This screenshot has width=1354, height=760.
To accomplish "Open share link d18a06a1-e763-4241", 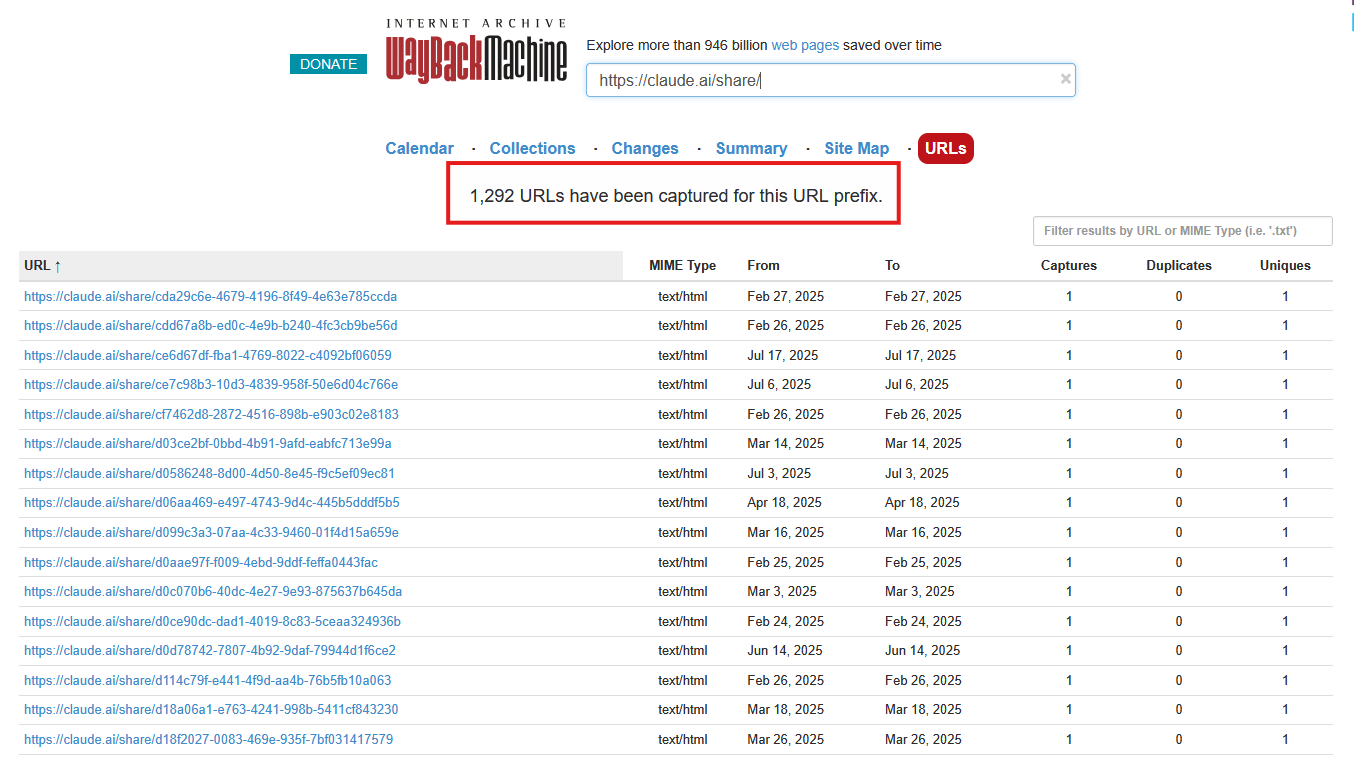I will click(x=211, y=709).
